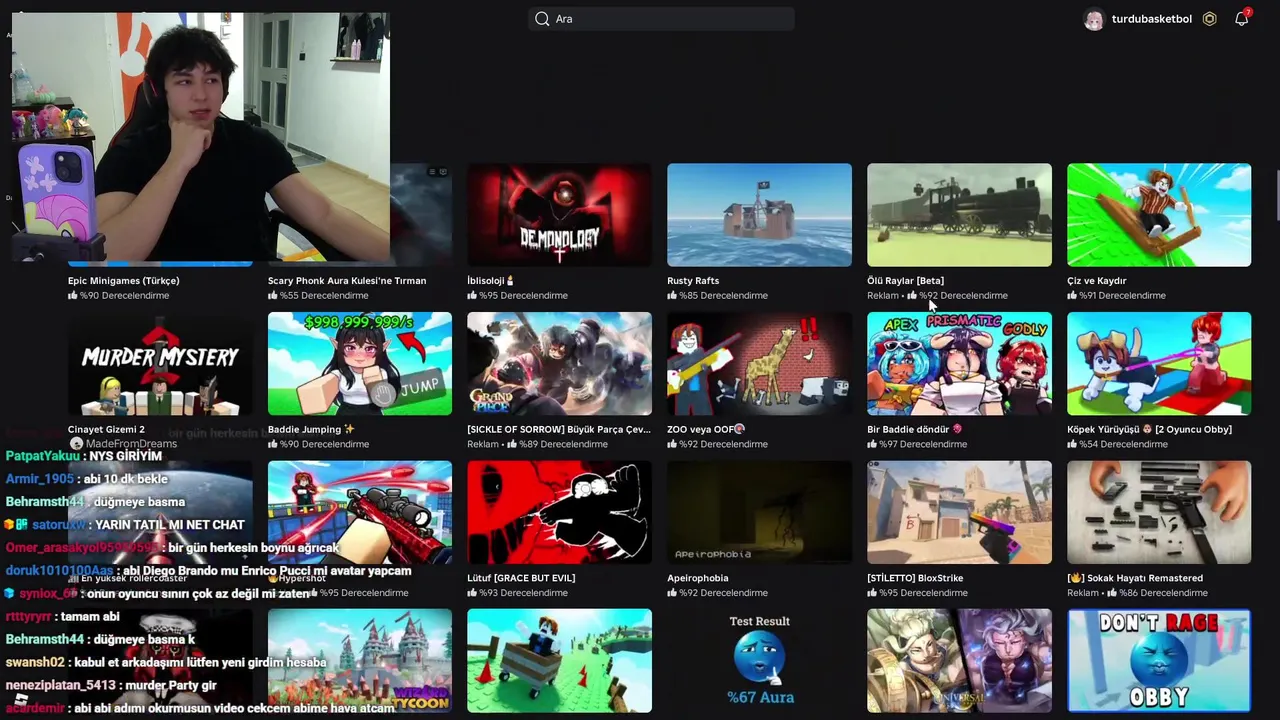
Task: Click the page vertical scrollbar
Action: tap(1276, 195)
